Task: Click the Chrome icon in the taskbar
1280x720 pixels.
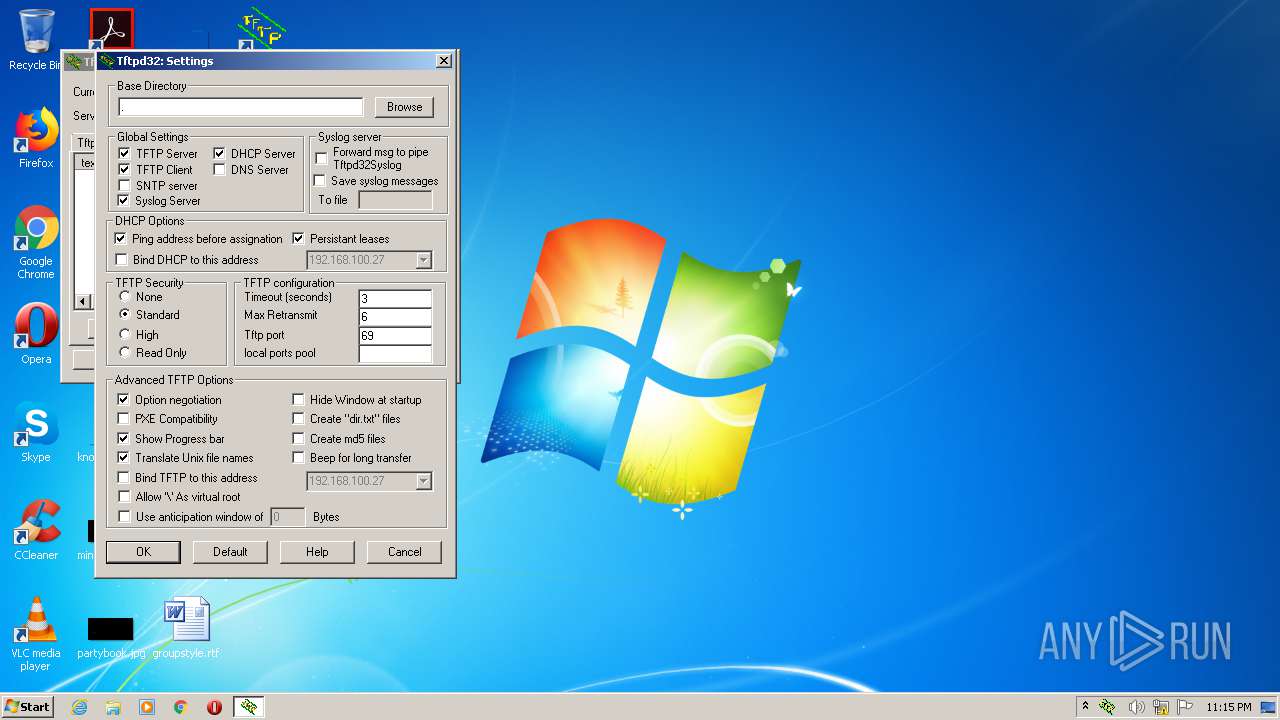Action: (181, 707)
